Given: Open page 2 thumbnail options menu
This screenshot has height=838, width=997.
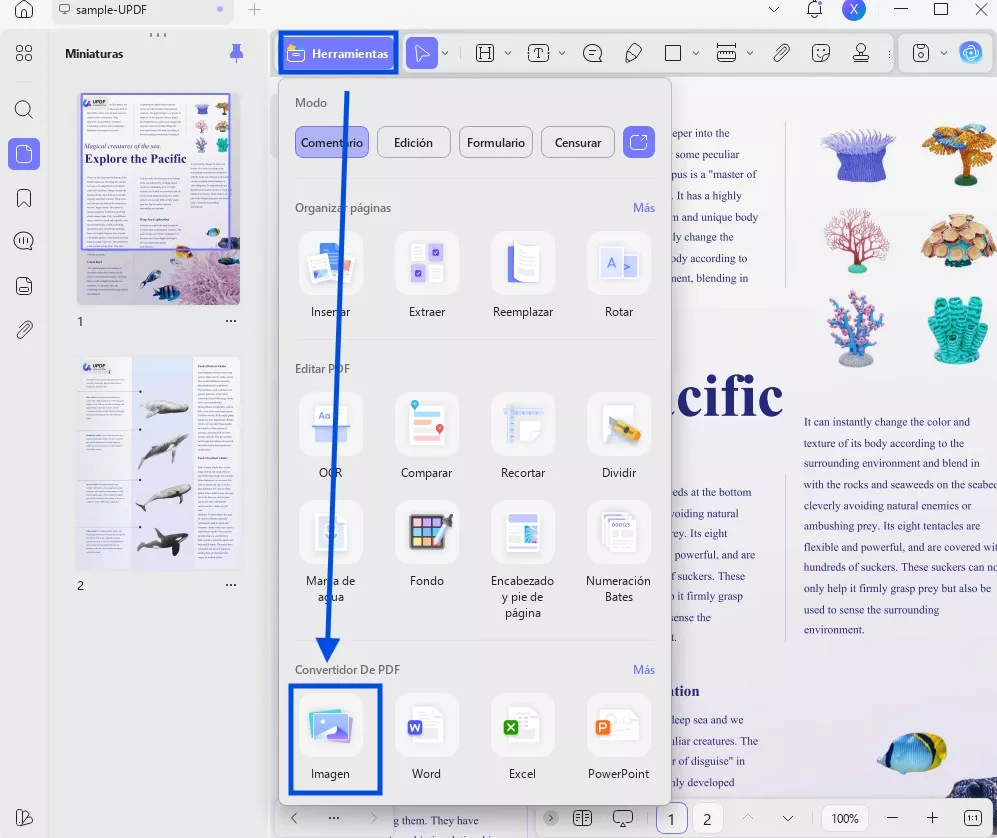Looking at the screenshot, I should click(x=231, y=585).
